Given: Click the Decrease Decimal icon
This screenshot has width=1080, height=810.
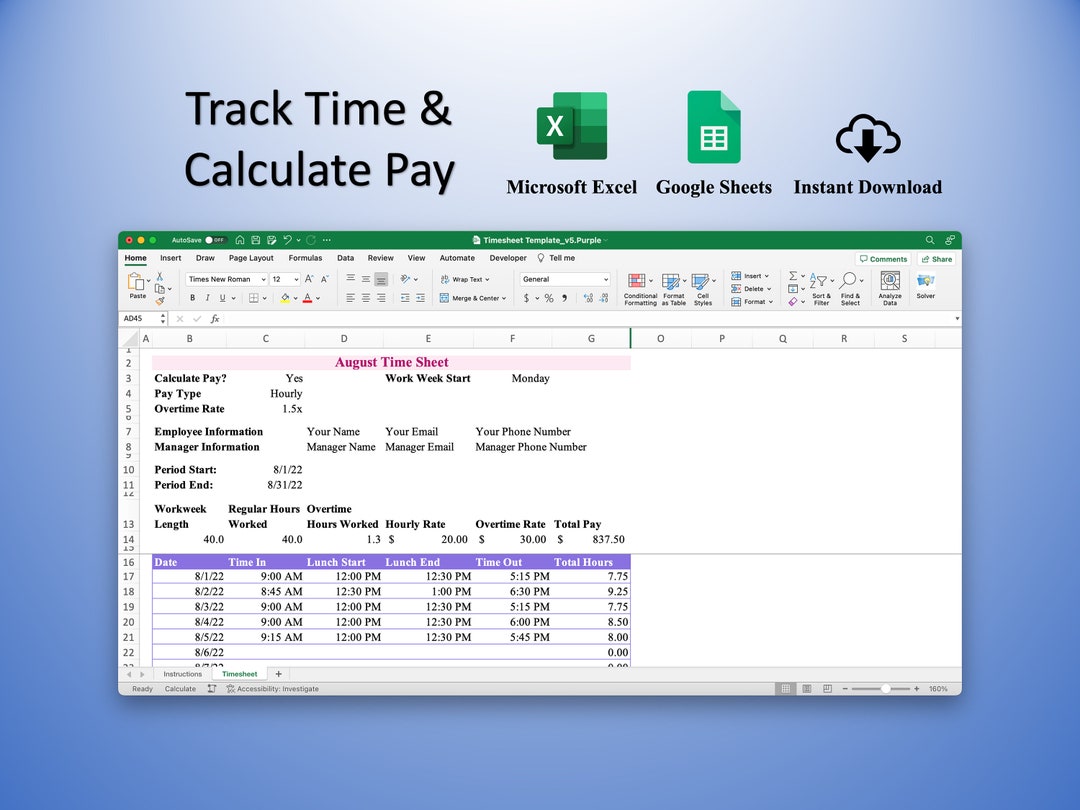Looking at the screenshot, I should point(603,298).
